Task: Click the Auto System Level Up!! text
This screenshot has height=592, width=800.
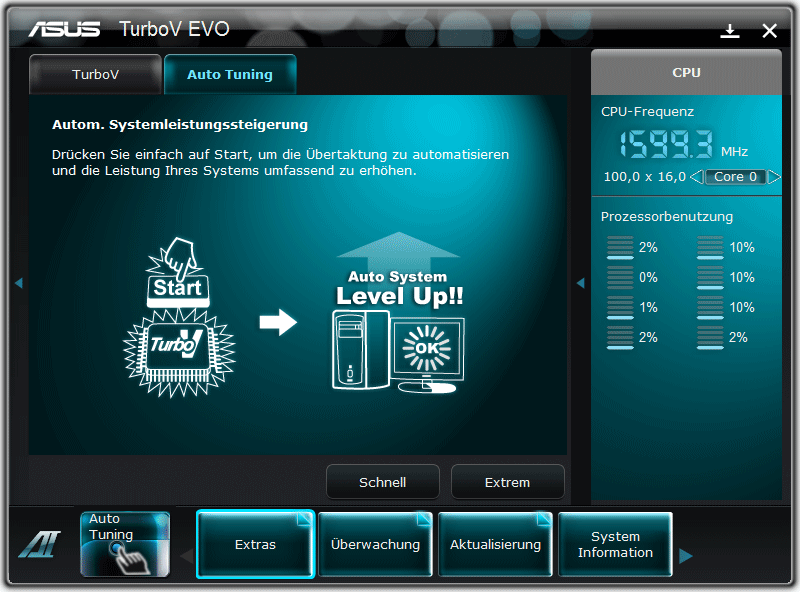Action: tap(398, 289)
